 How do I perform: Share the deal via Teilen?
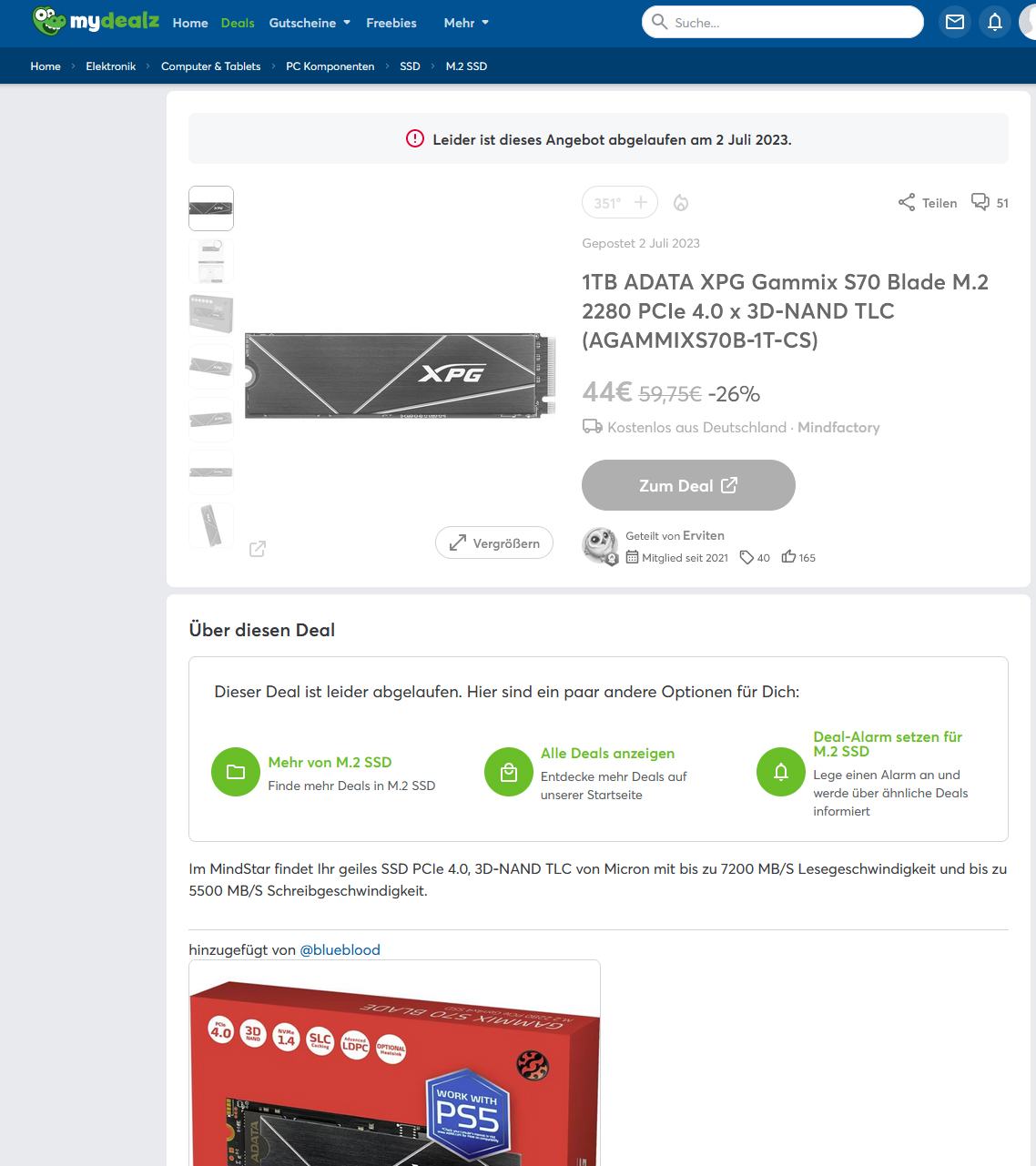click(928, 202)
